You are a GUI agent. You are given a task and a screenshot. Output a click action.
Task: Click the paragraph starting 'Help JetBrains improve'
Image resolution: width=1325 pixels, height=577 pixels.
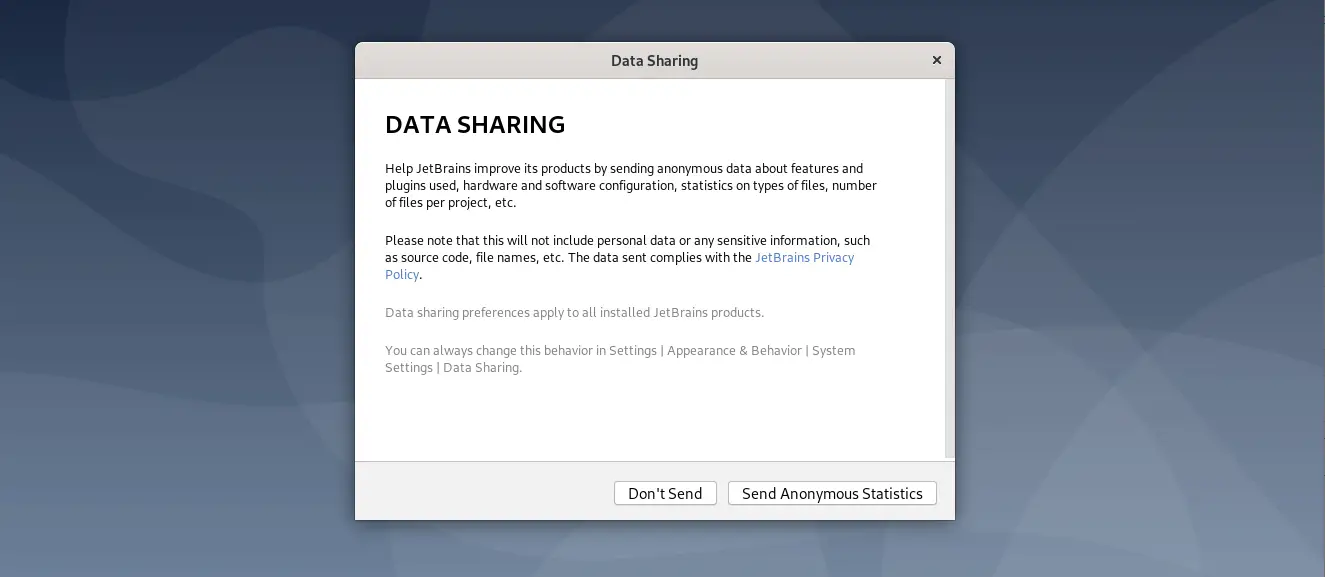pos(631,185)
